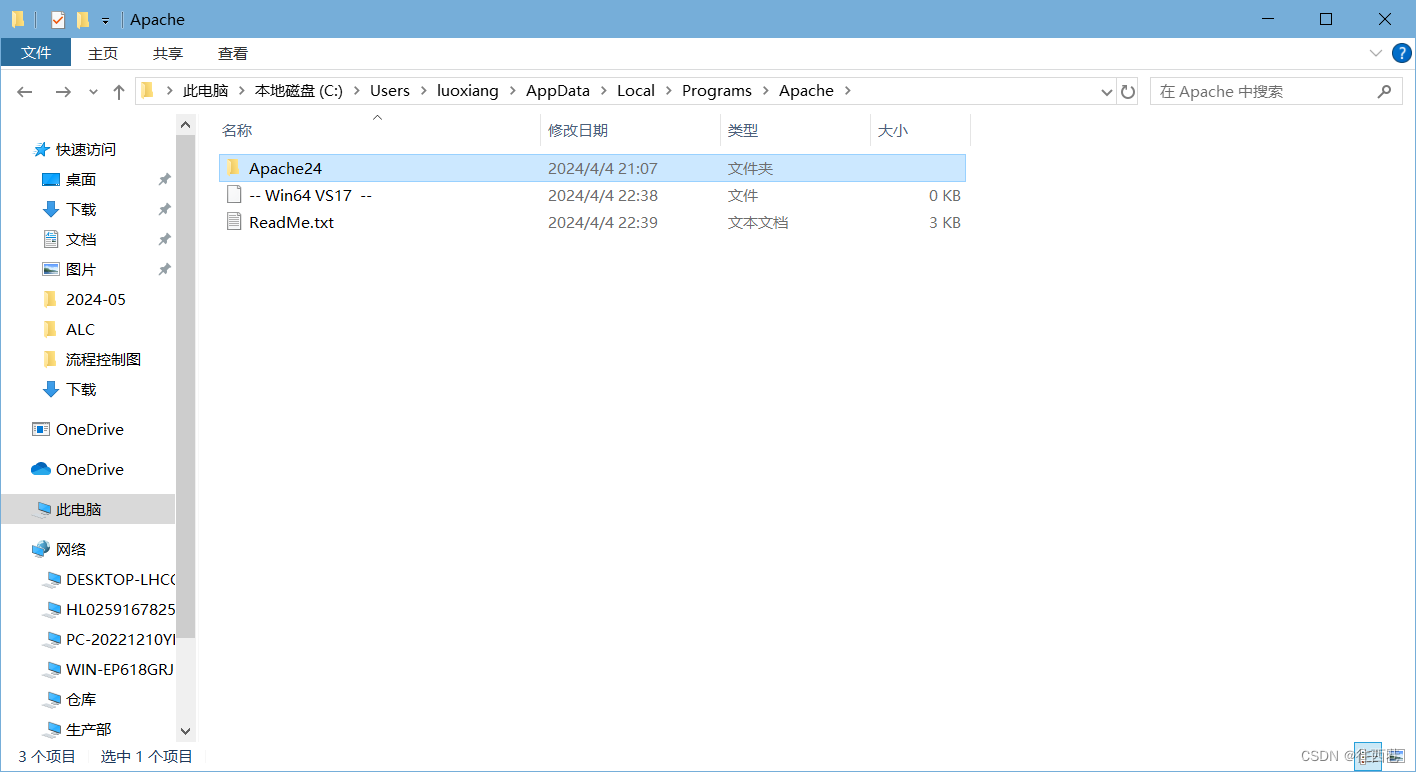Switch to the 主页 ribbon tab

point(103,53)
